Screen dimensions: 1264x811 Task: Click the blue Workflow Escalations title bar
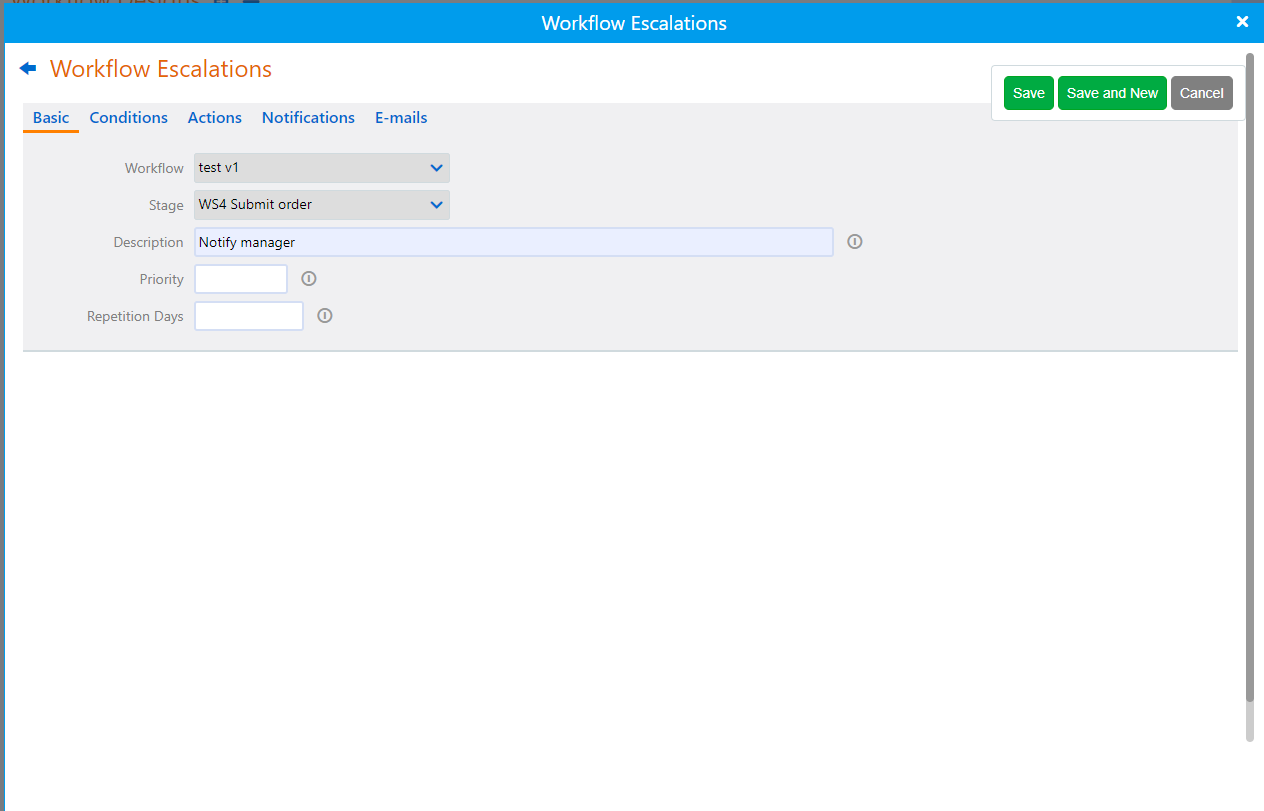(x=634, y=22)
